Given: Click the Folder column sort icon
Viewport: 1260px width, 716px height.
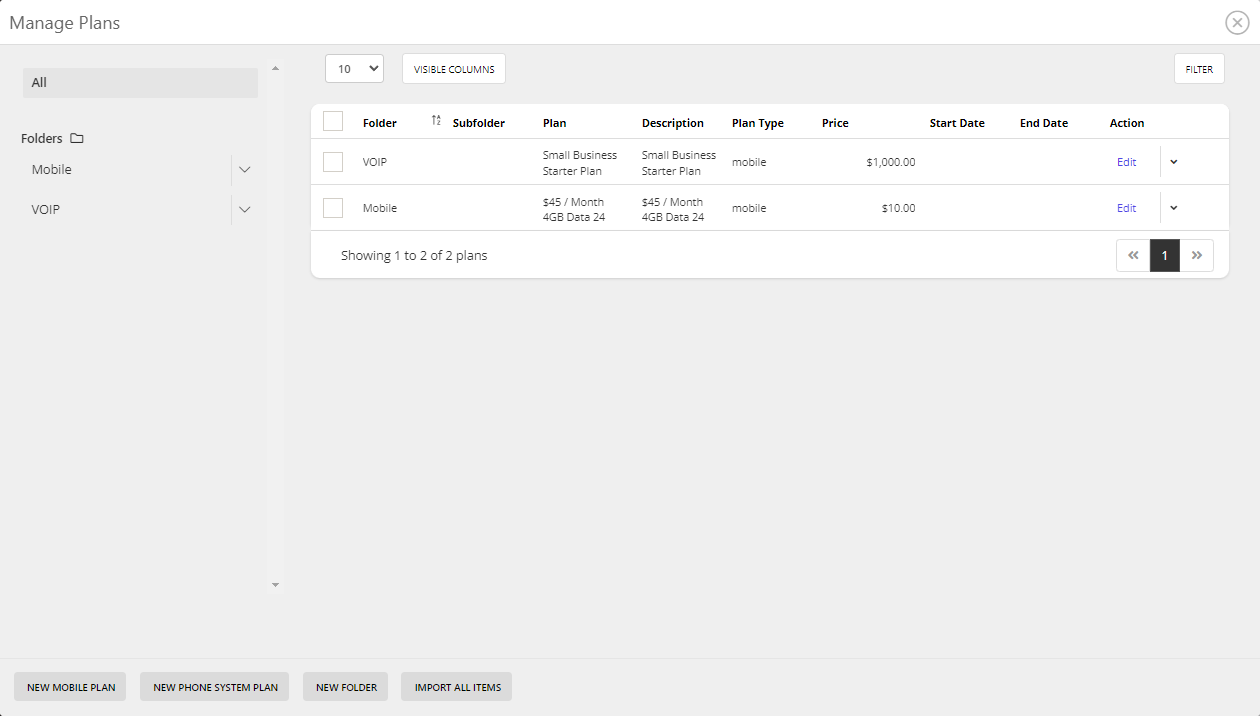Looking at the screenshot, I should click(436, 121).
